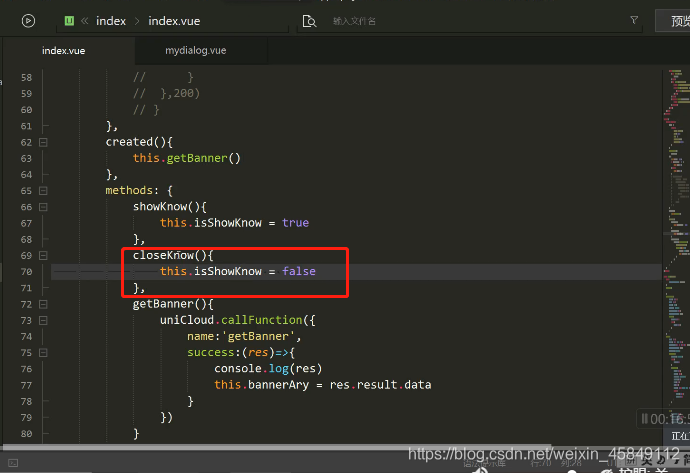The height and width of the screenshot is (473, 690).
Task: Collapse the created() fold marker on line 62
Action: [x=43, y=142]
